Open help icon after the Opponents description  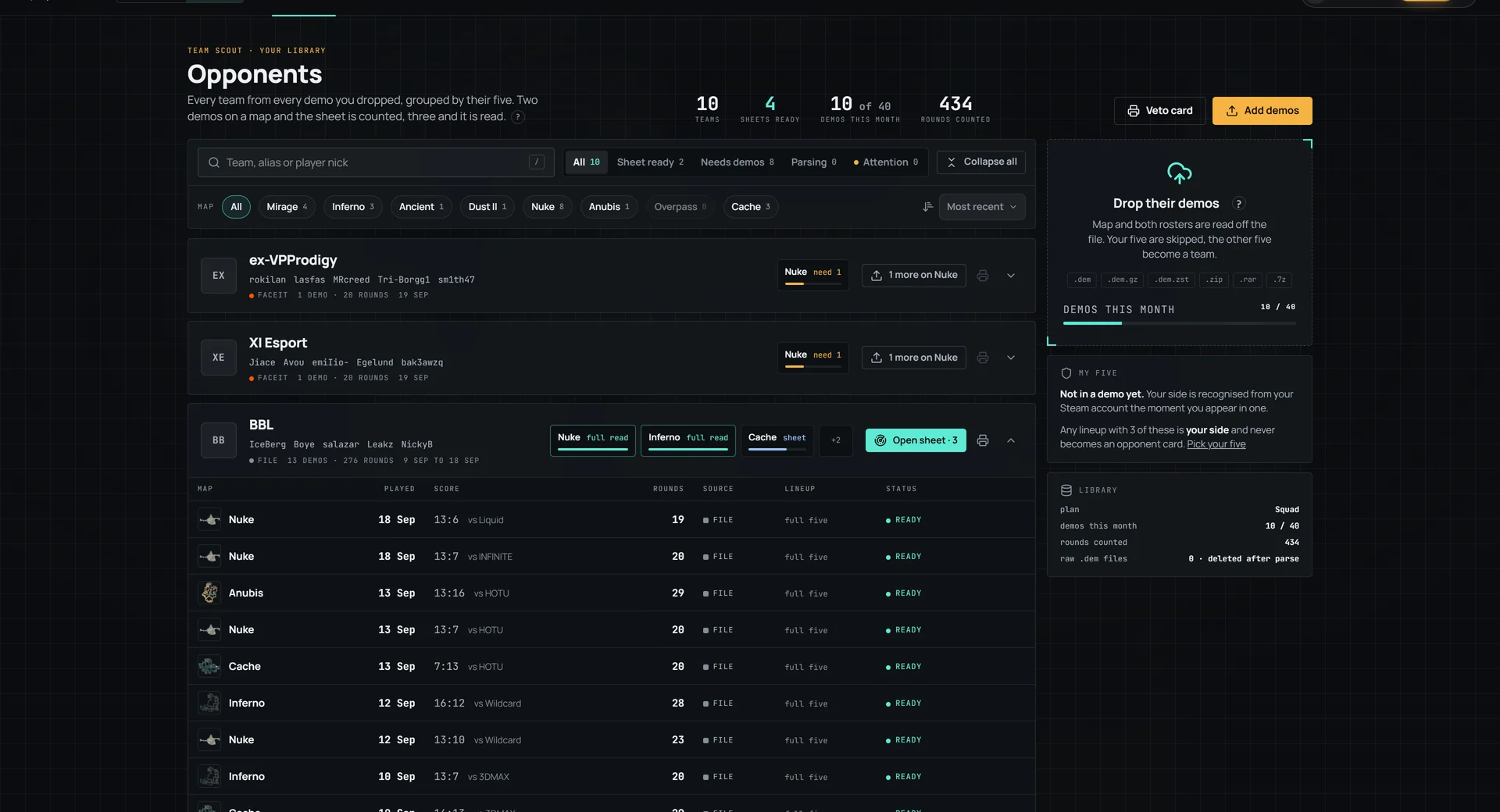[517, 117]
